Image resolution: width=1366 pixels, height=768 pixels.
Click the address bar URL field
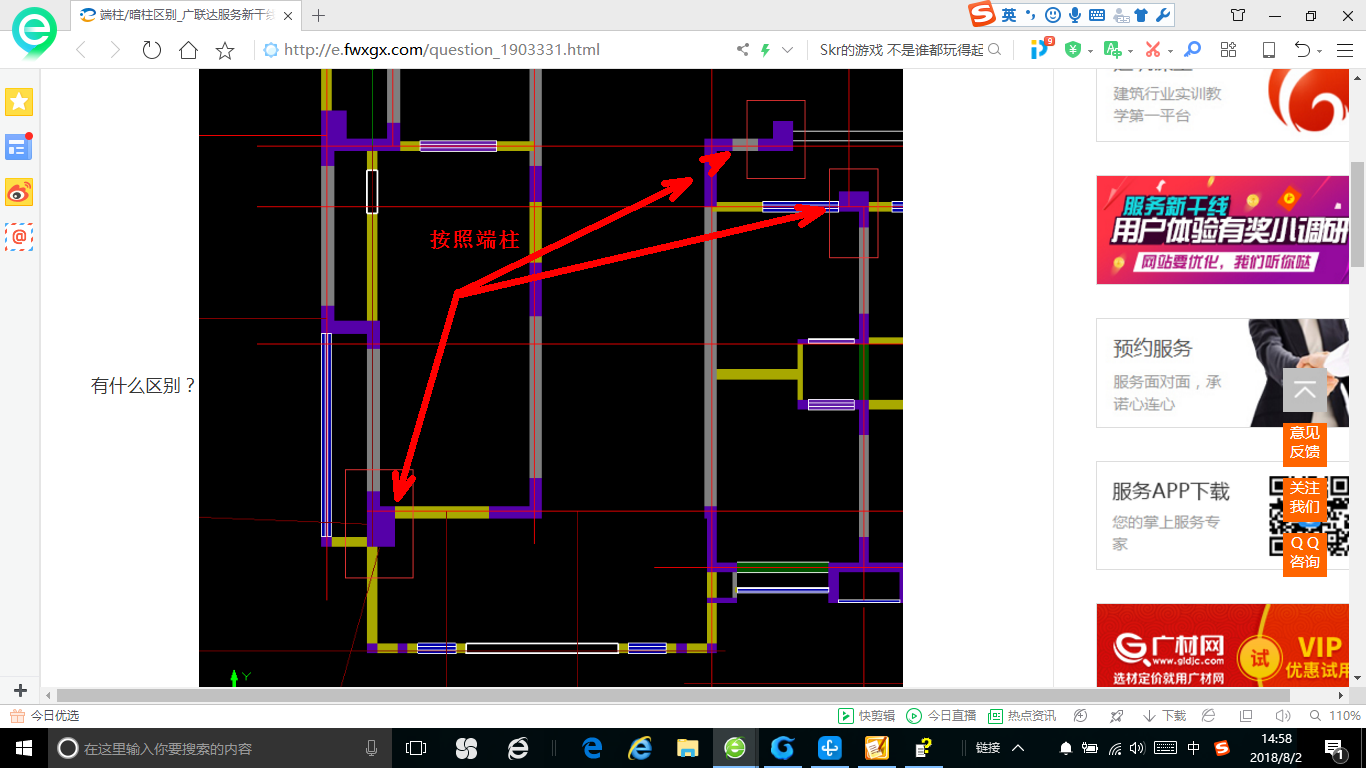(x=495, y=50)
